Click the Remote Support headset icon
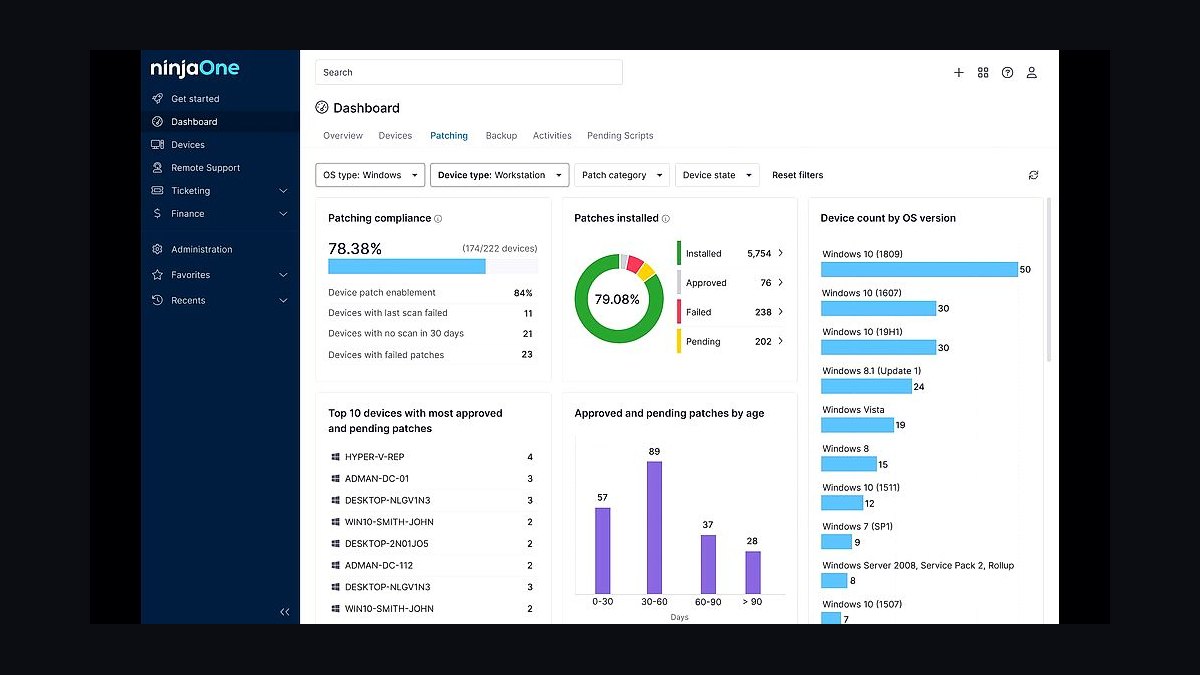1200x675 pixels. [x=157, y=168]
